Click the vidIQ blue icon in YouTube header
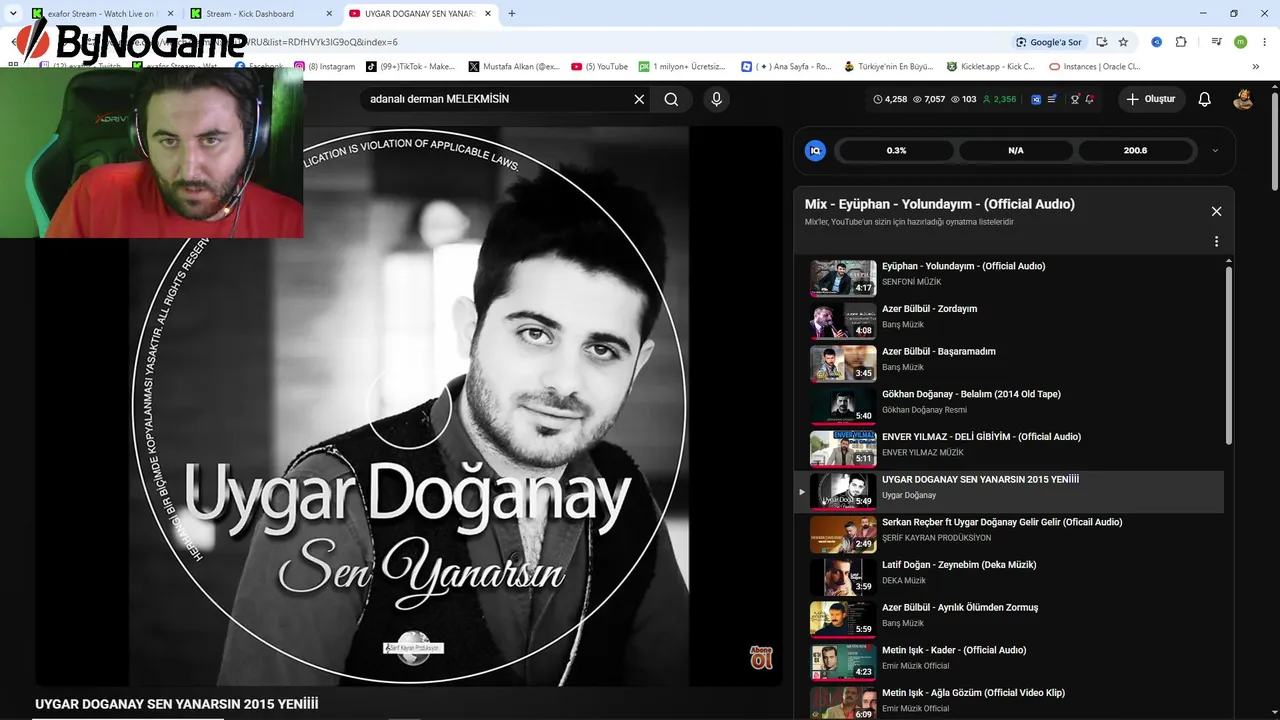 (1036, 99)
